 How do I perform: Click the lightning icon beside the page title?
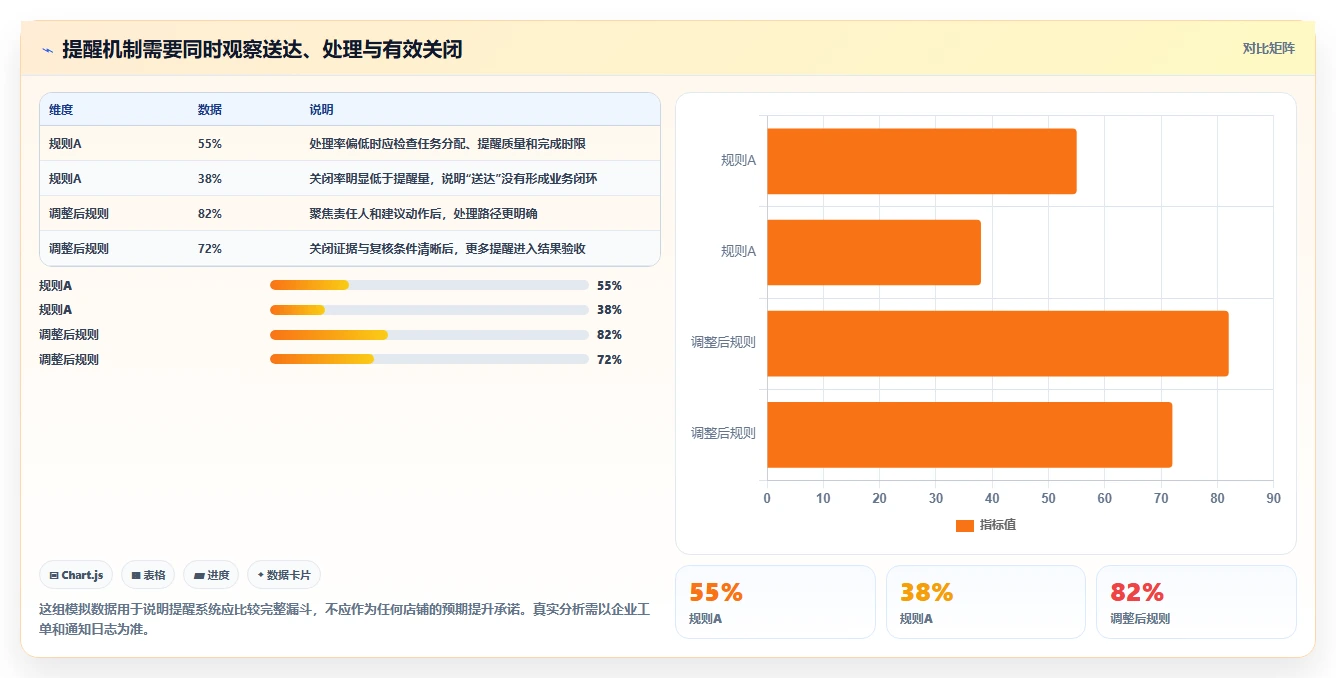[47, 50]
